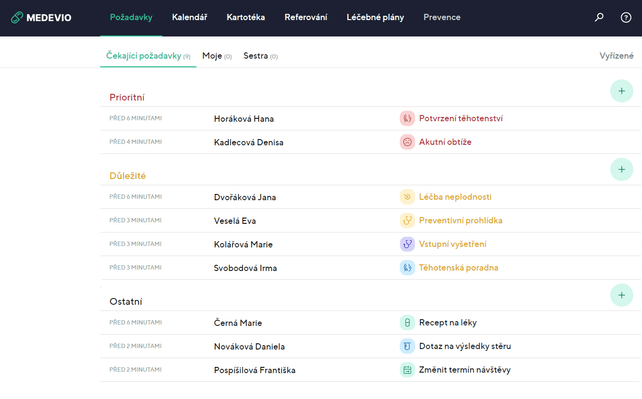
Task: Open the Akutní obtíže request
Action: (445, 142)
